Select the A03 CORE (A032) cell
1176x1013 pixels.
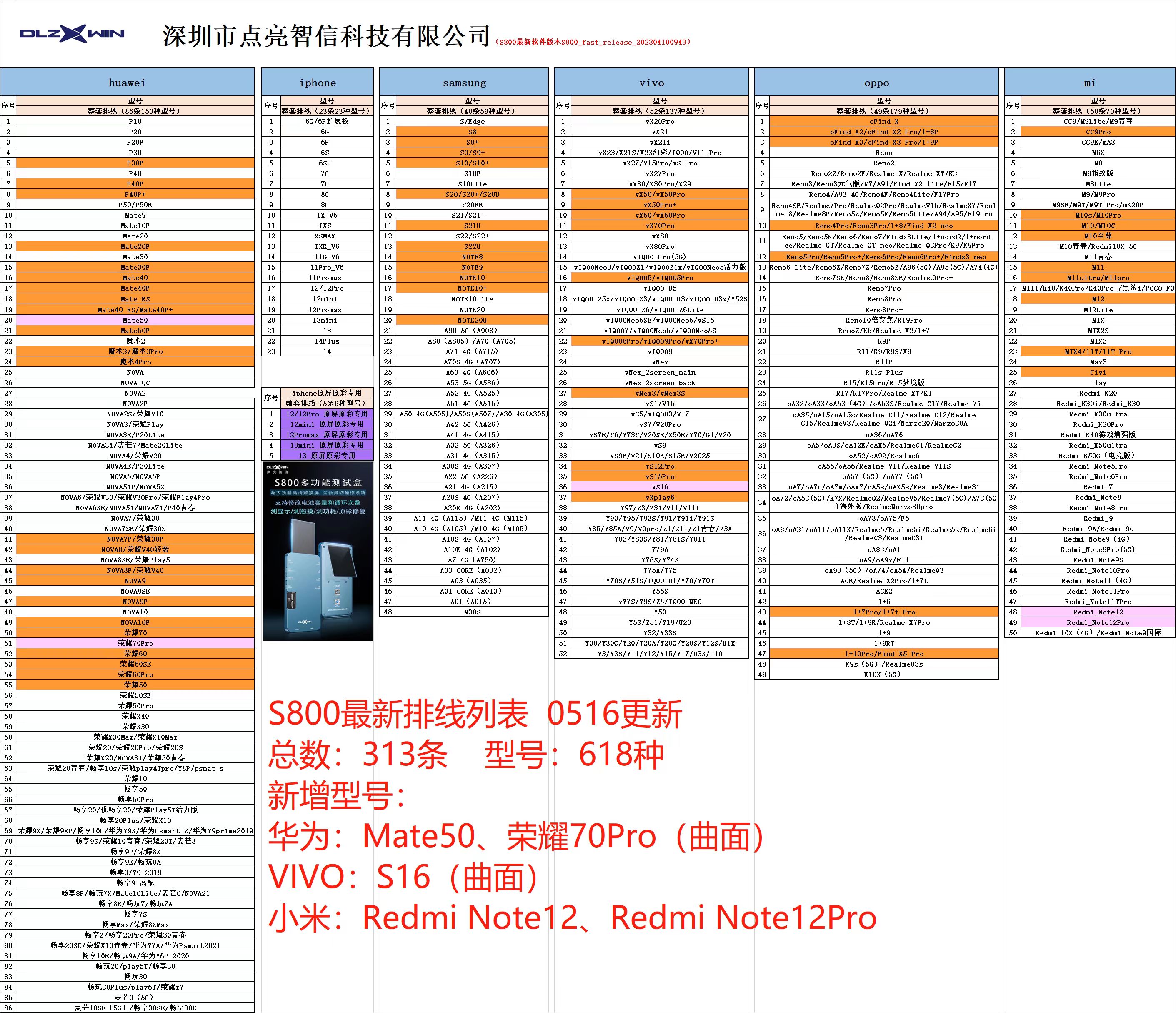click(472, 570)
